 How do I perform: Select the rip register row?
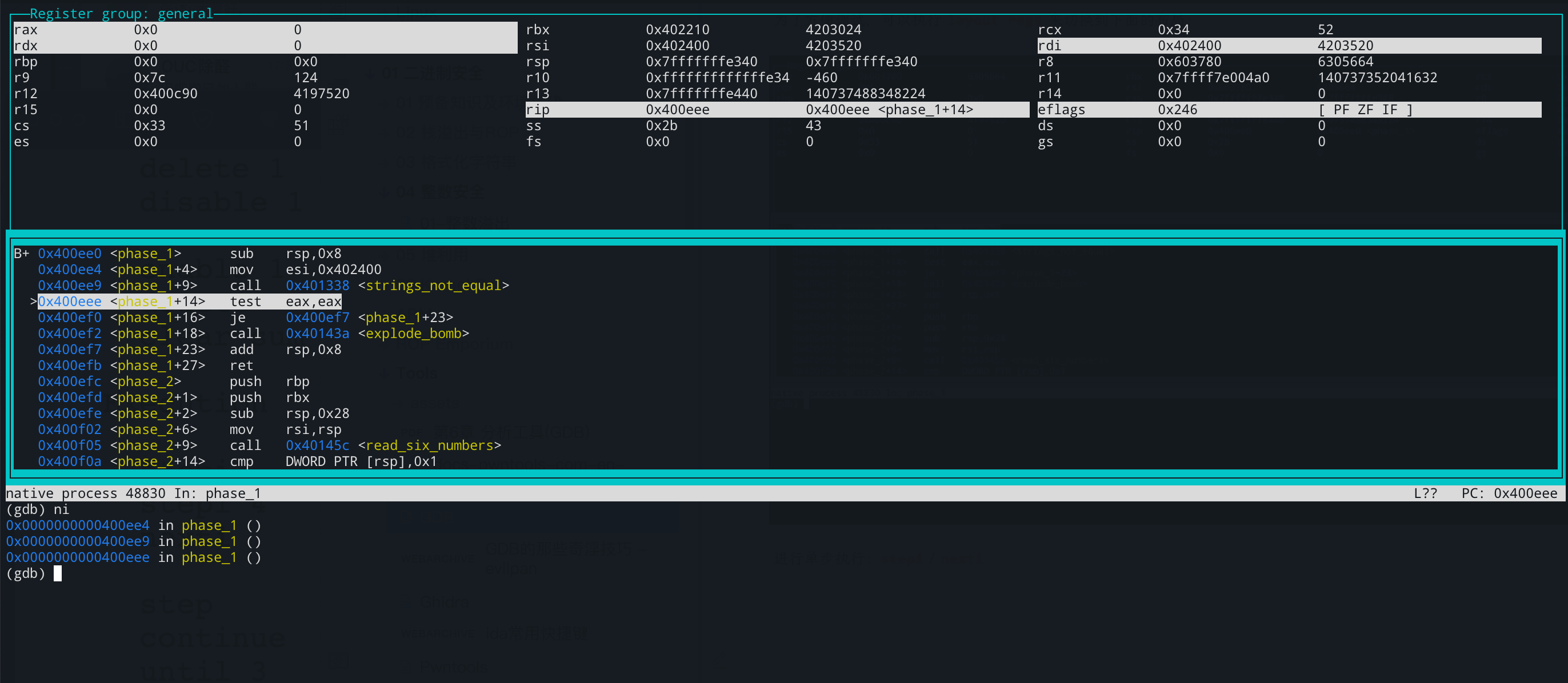pos(776,110)
